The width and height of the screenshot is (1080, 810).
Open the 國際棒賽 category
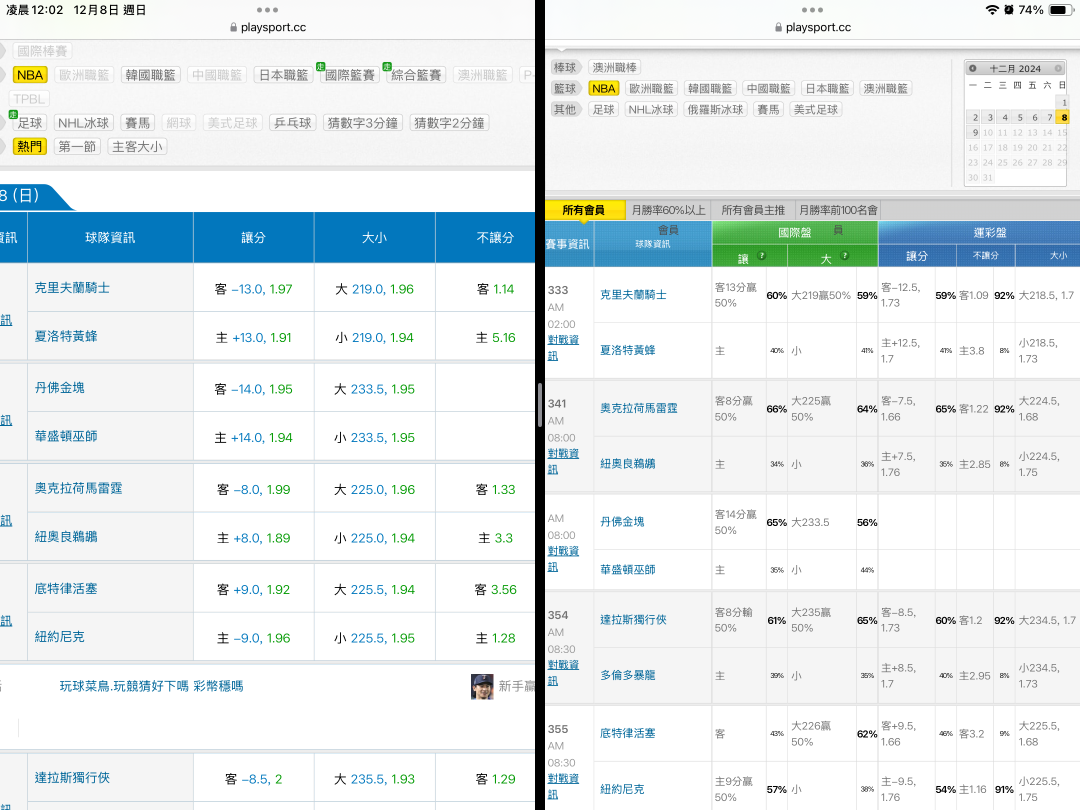click(42, 51)
